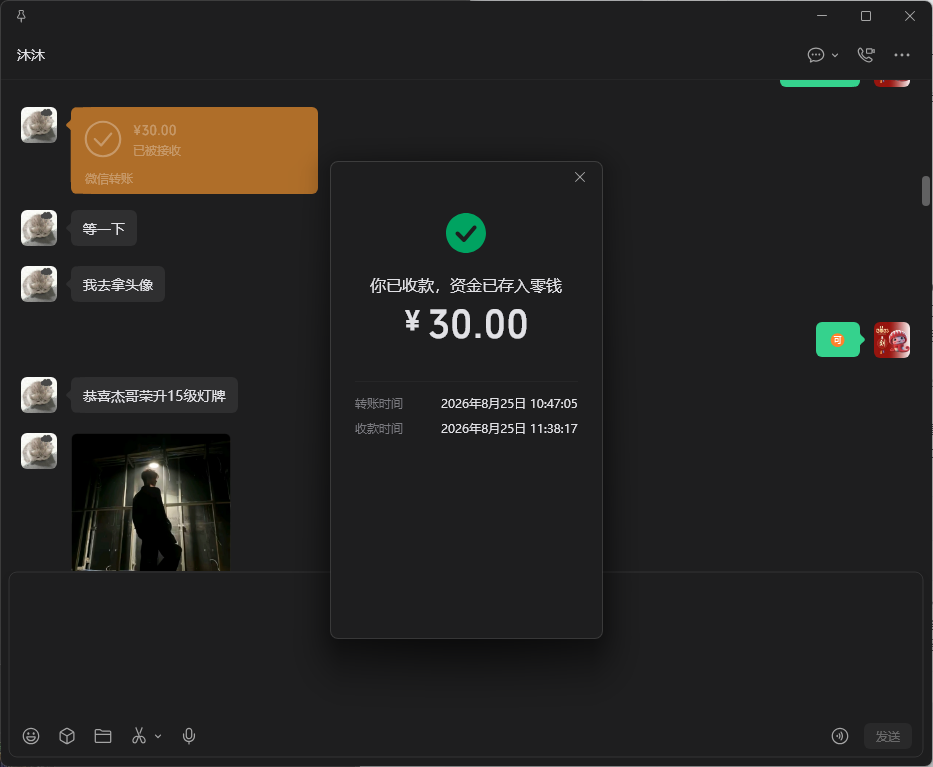
Task: Click the chat scrollbar thumb
Action: coord(926,191)
